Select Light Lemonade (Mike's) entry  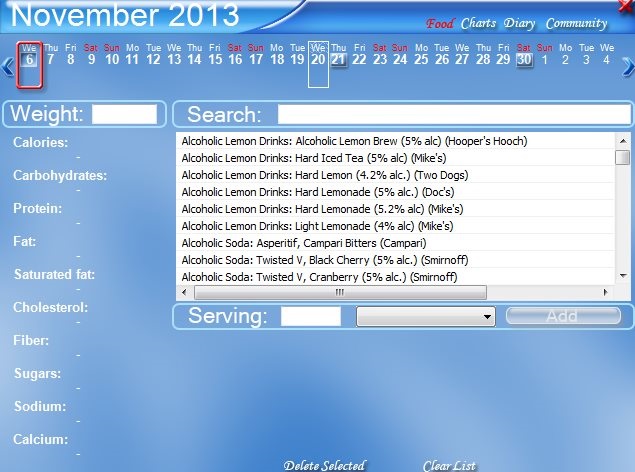[x=395, y=226]
